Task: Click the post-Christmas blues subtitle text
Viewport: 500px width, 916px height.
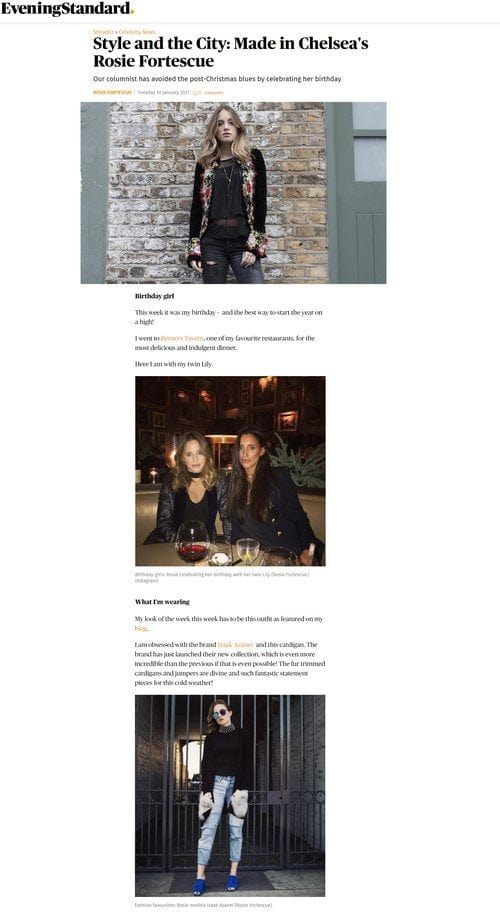Action: pyautogui.click(x=217, y=79)
